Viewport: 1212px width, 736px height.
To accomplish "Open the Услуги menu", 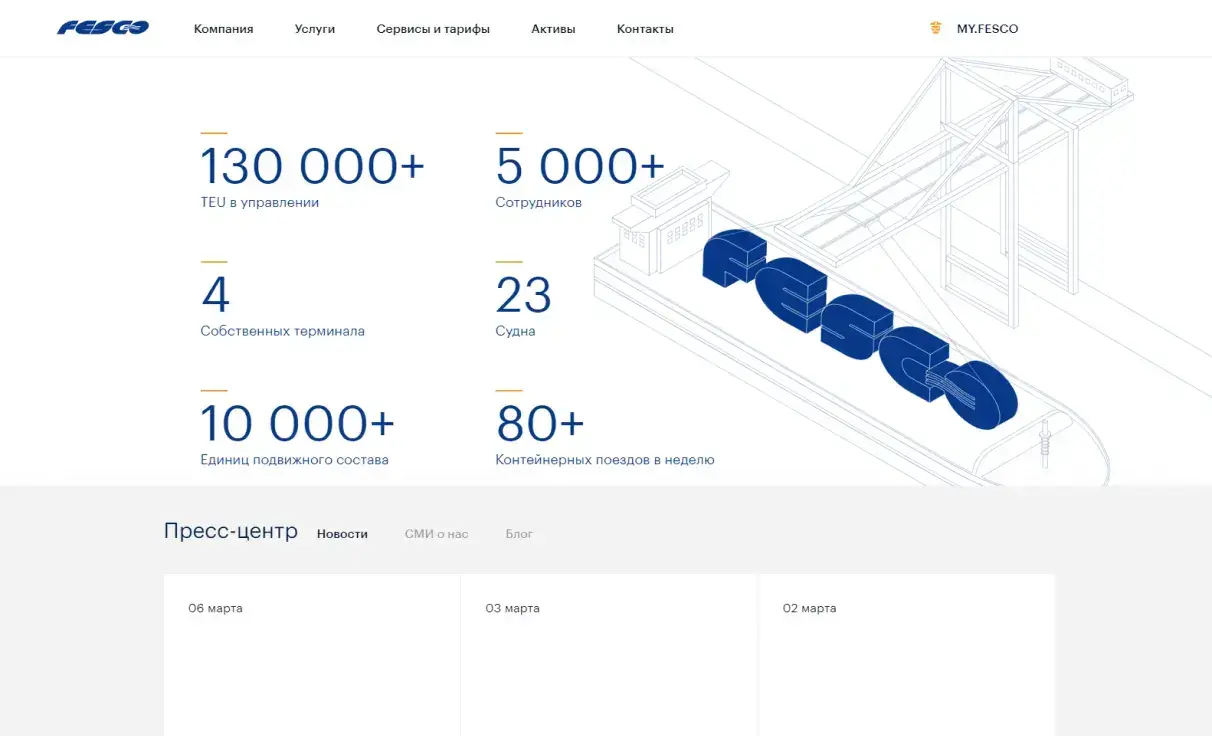I will pos(315,29).
